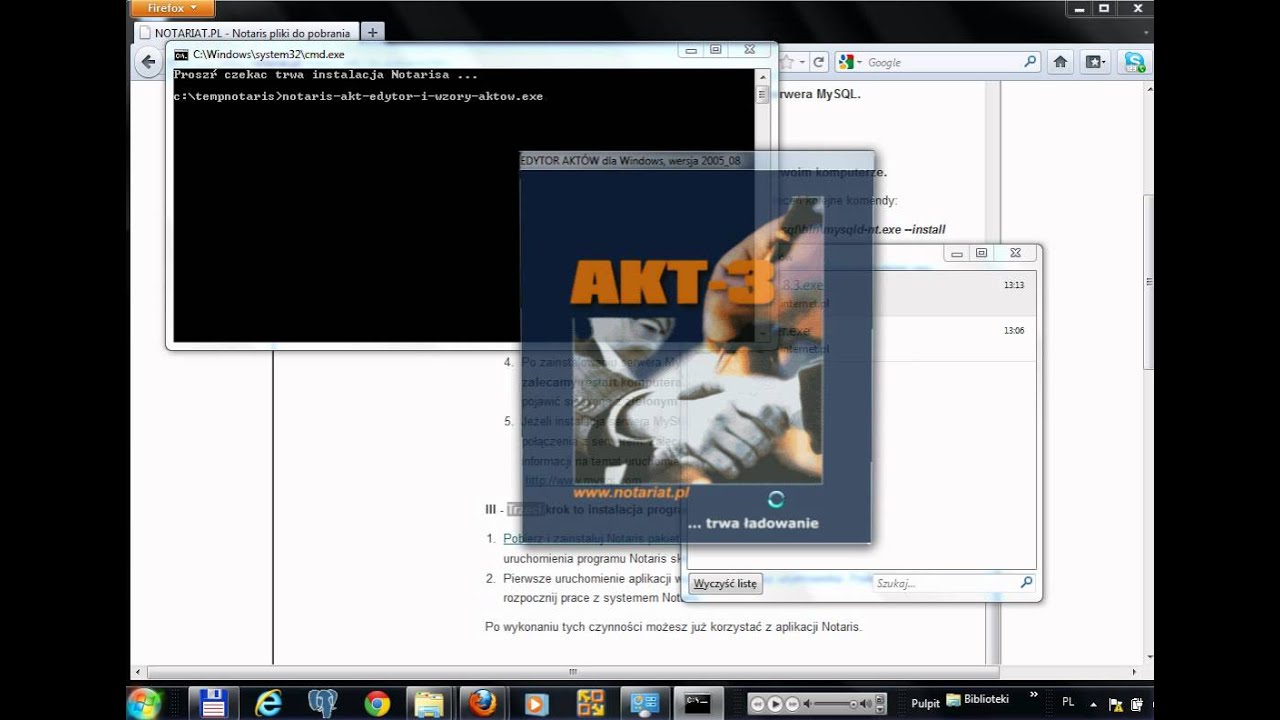Go back using the Firefox back arrow
The width and height of the screenshot is (1280, 720).
149,62
